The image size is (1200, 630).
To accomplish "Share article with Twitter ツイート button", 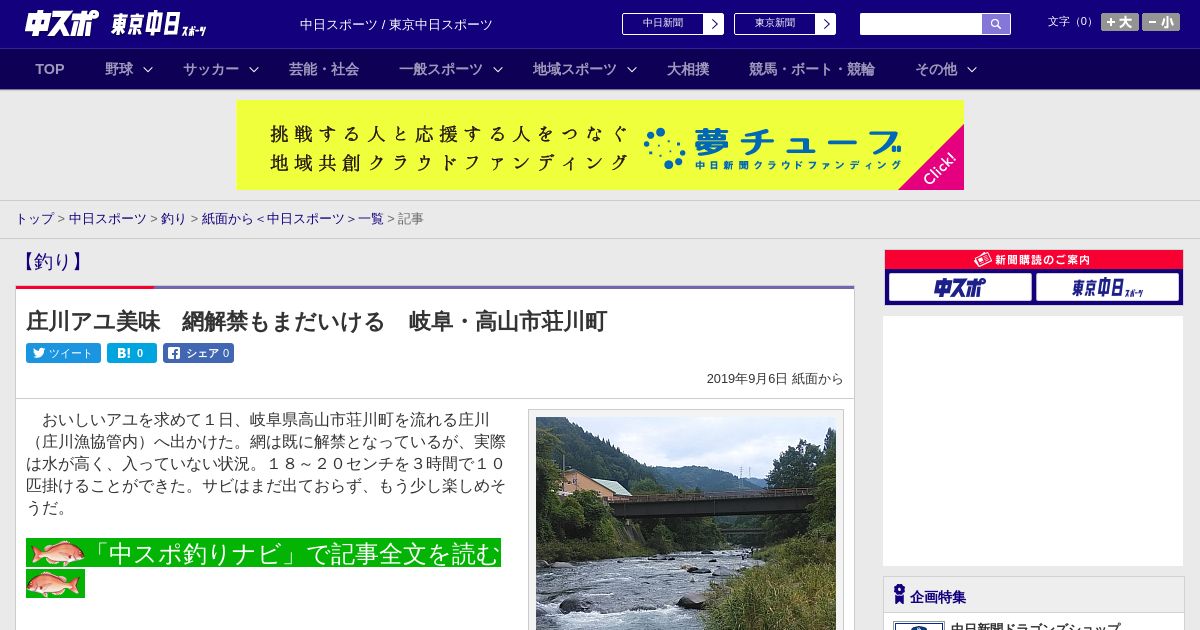I will [x=63, y=353].
